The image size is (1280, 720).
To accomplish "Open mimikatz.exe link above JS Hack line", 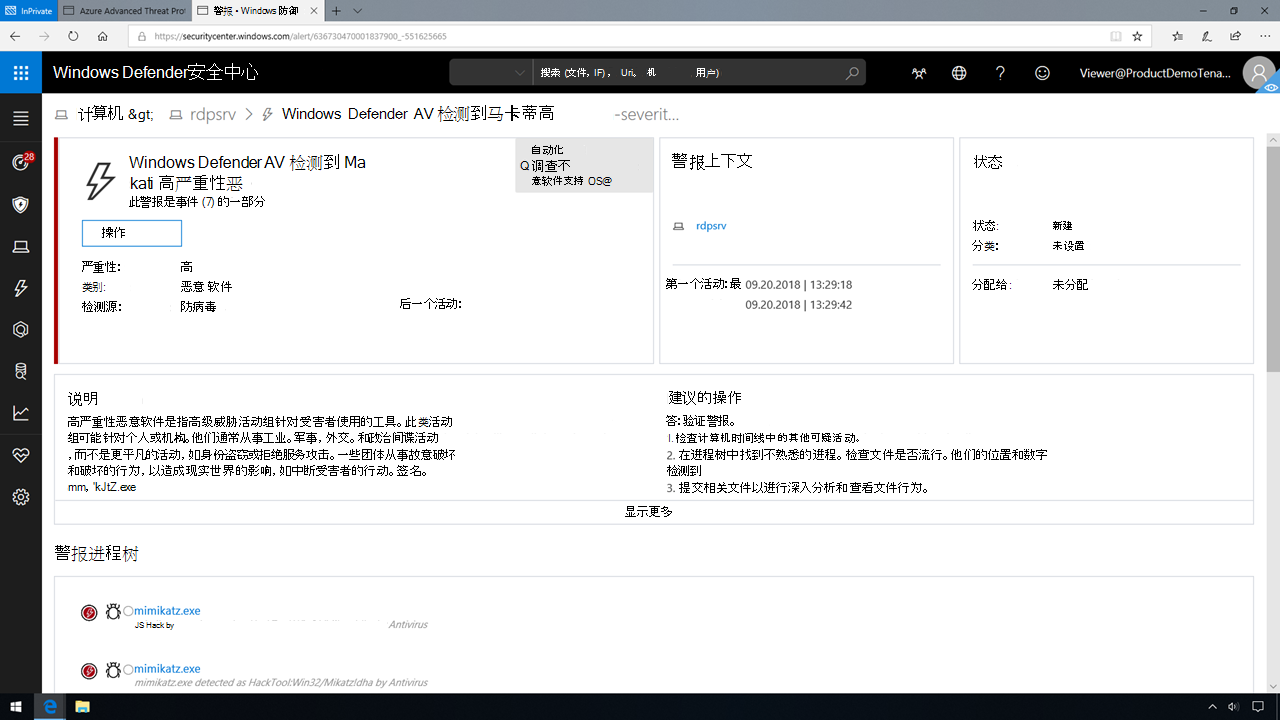I will pyautogui.click(x=167, y=611).
